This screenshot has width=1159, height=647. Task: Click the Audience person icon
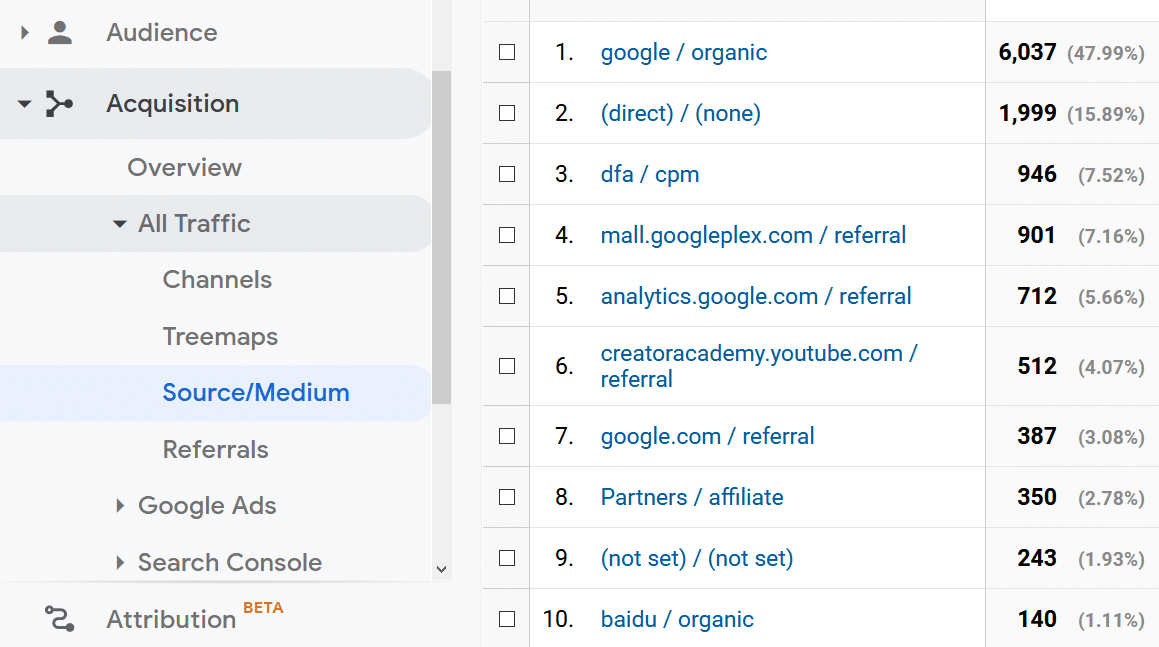coord(62,32)
